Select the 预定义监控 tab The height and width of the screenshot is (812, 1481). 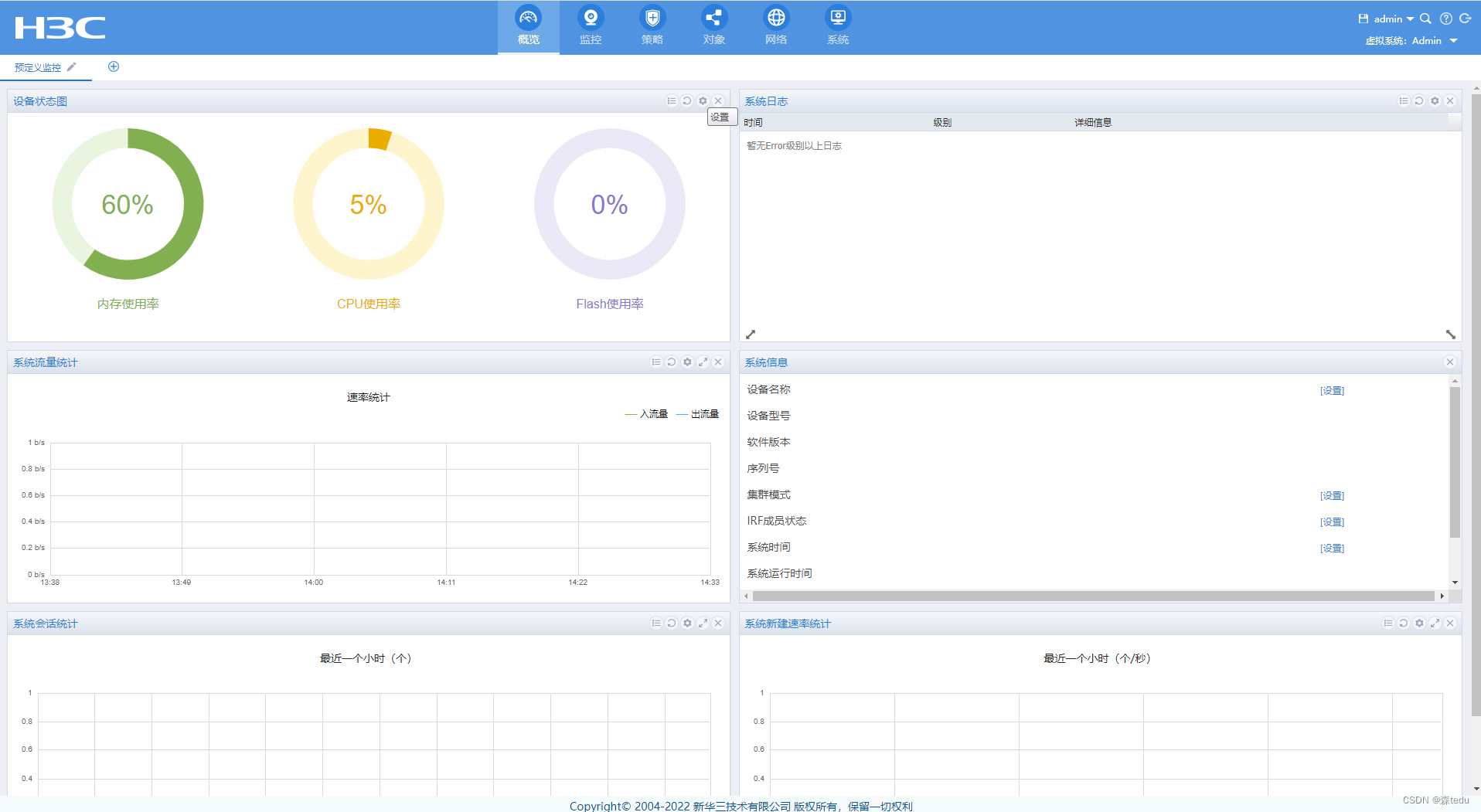[x=38, y=67]
